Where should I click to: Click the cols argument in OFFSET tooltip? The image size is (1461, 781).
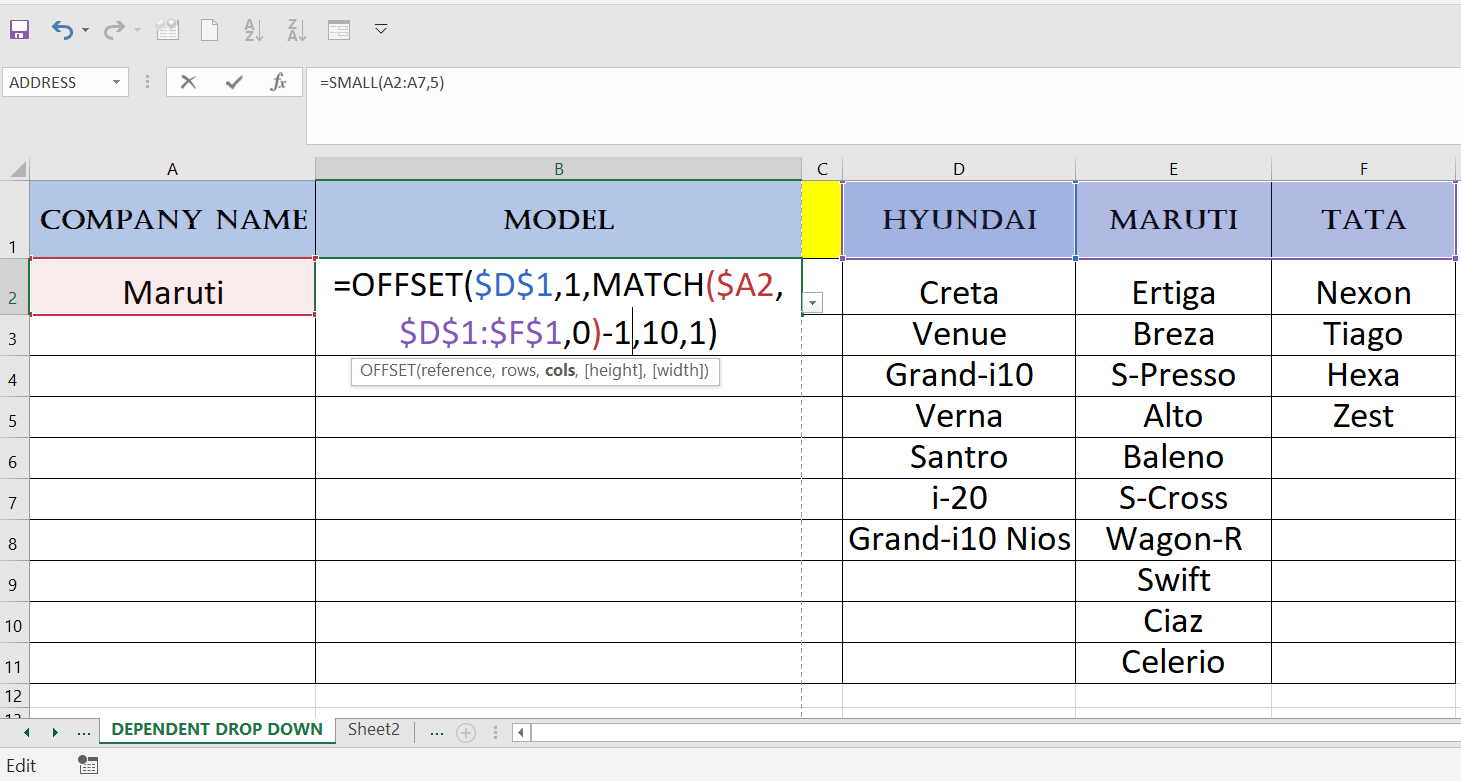pos(560,371)
